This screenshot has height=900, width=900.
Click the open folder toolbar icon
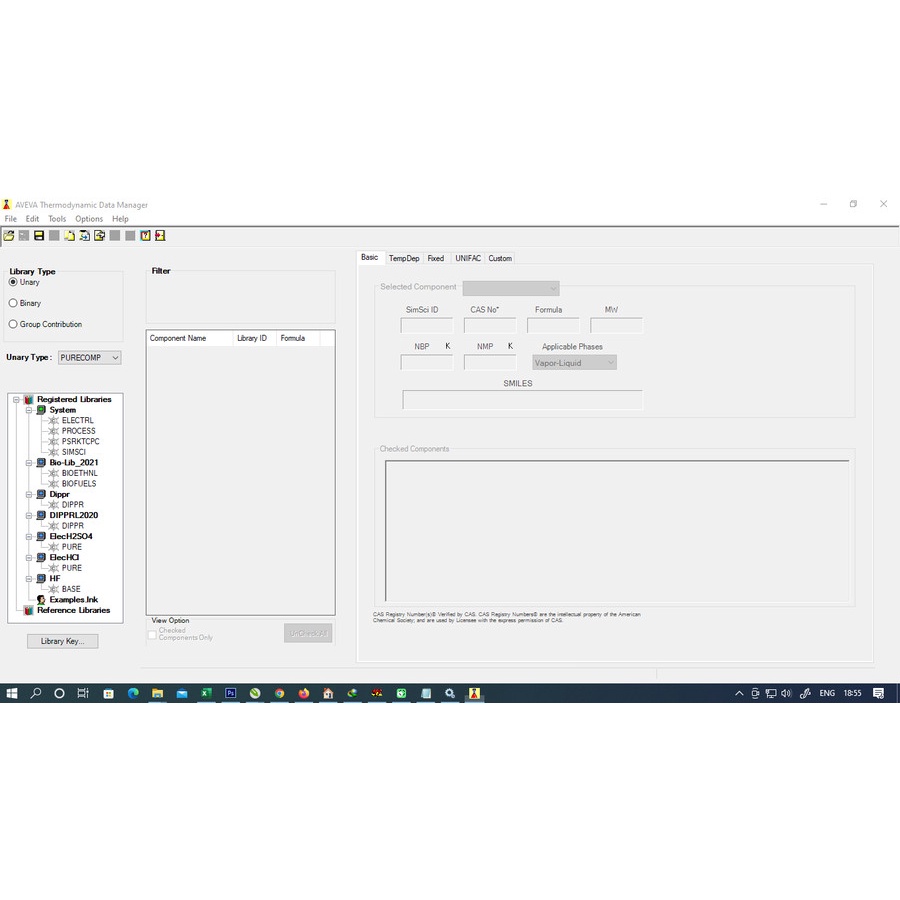click(9, 235)
